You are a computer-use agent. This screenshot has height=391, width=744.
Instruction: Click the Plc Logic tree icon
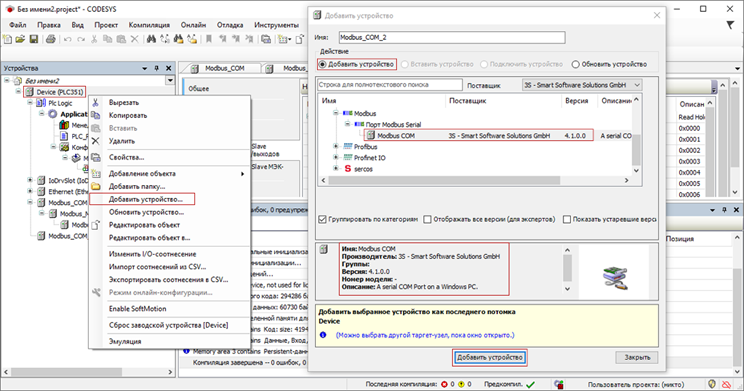(41, 103)
